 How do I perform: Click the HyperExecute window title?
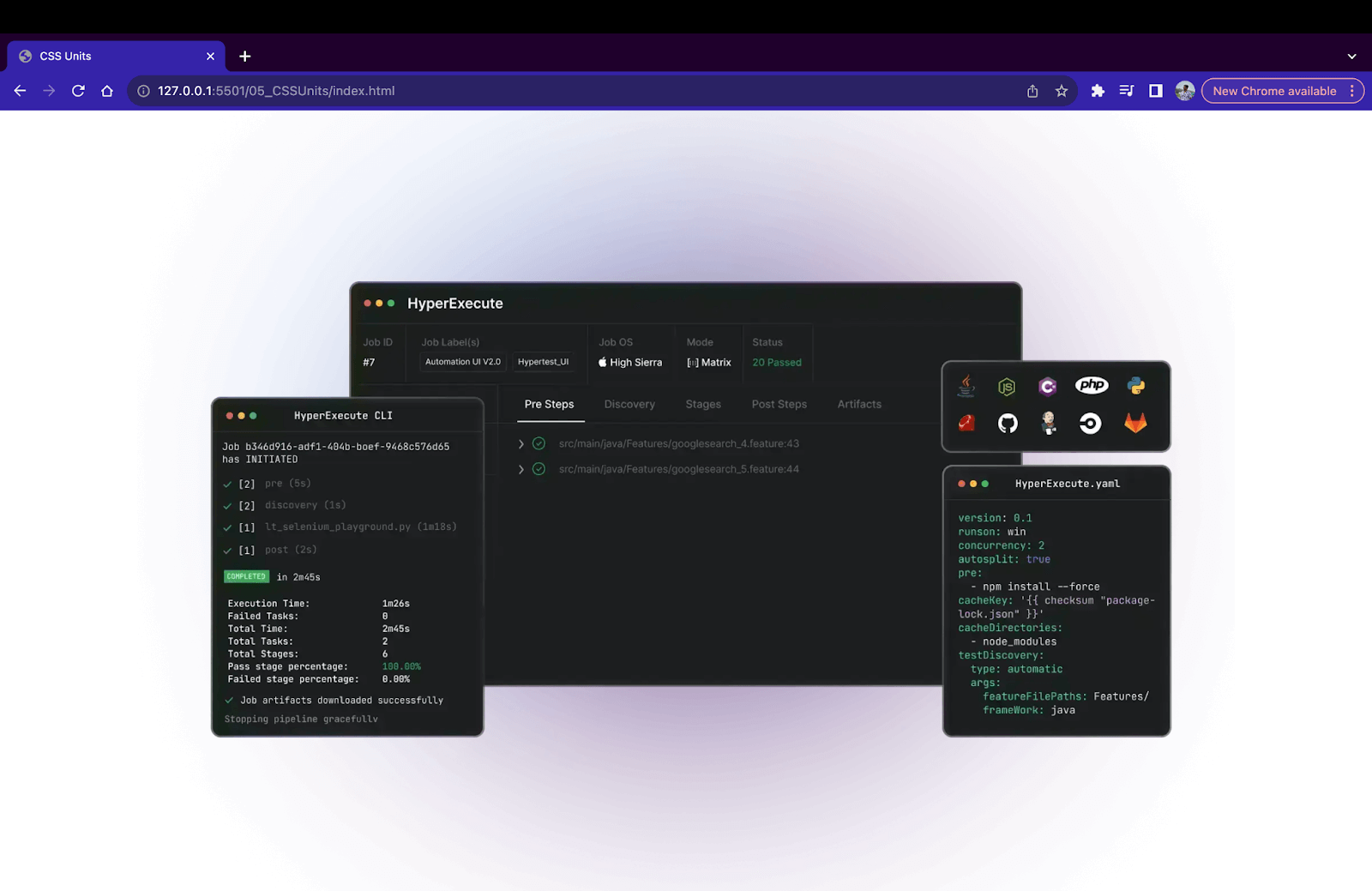coord(455,304)
